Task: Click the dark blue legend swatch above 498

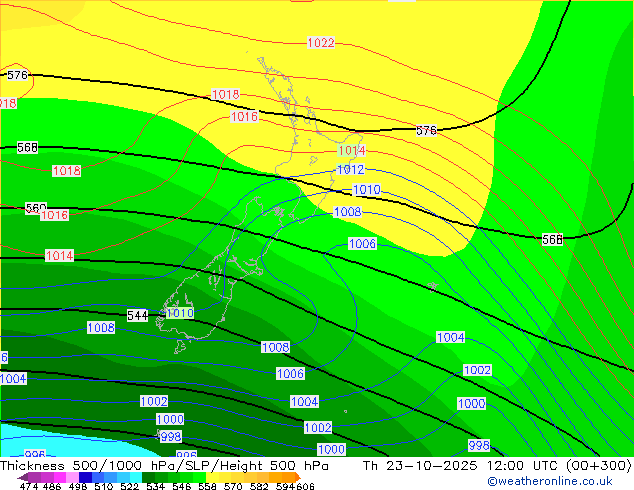Action: pyautogui.click(x=85, y=477)
